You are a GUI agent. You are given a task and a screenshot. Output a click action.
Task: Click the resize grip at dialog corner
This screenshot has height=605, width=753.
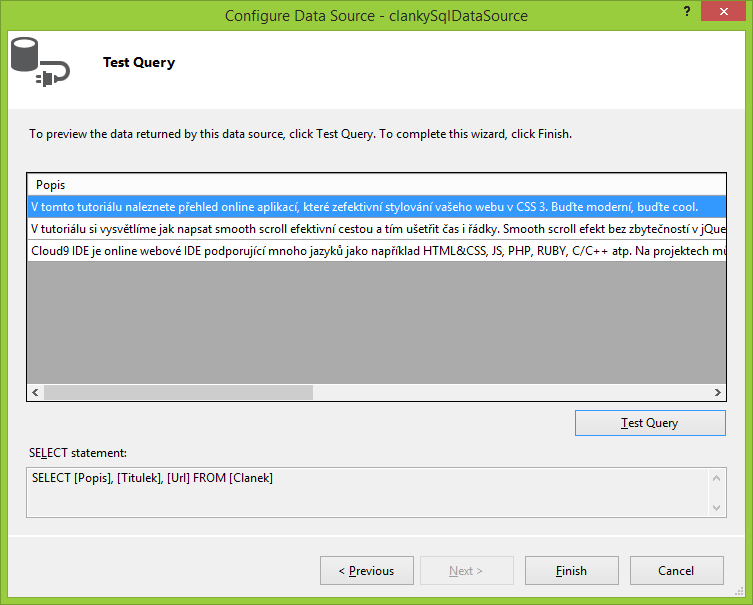point(740,592)
